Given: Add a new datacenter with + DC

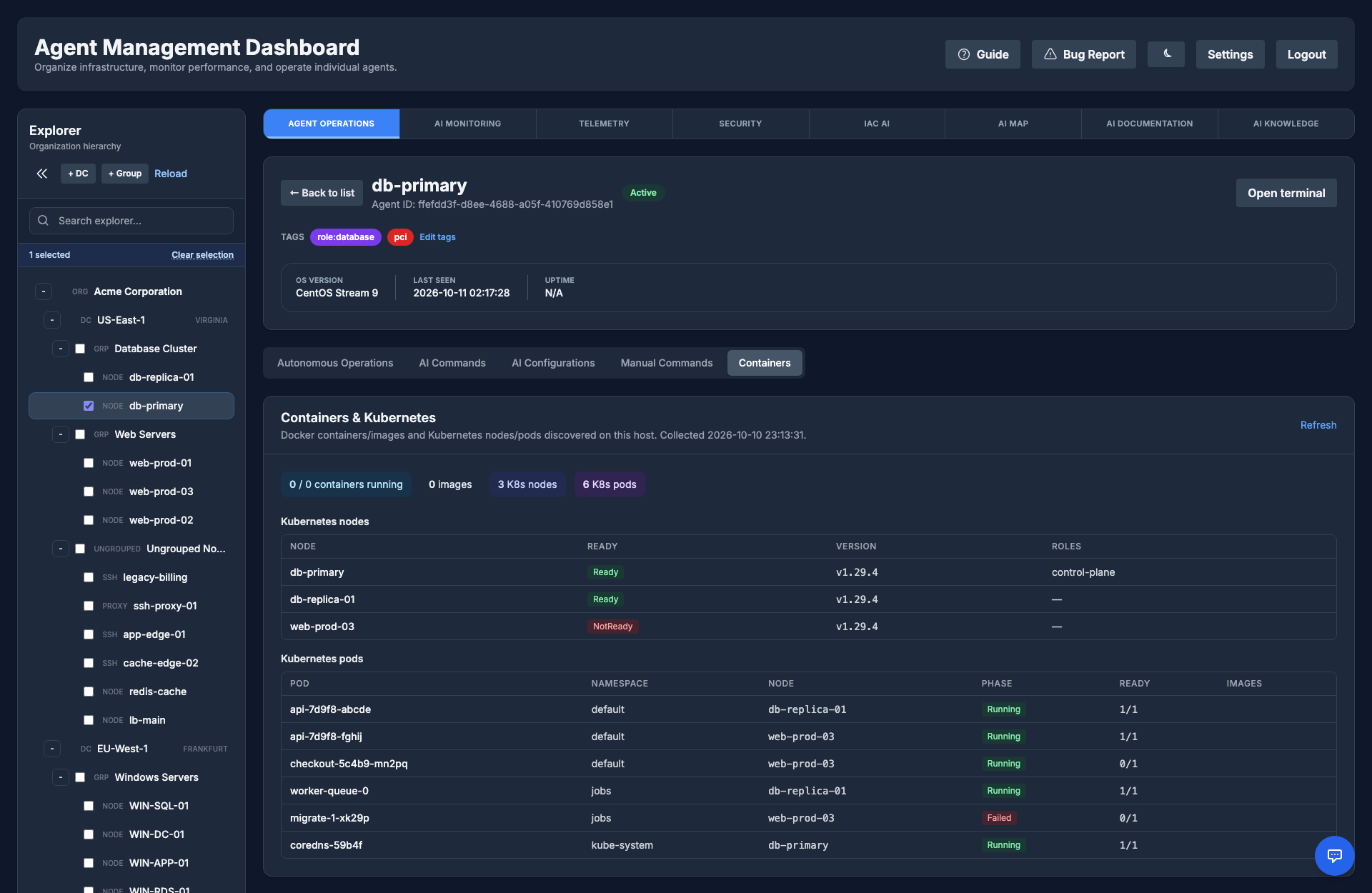Looking at the screenshot, I should (x=78, y=174).
